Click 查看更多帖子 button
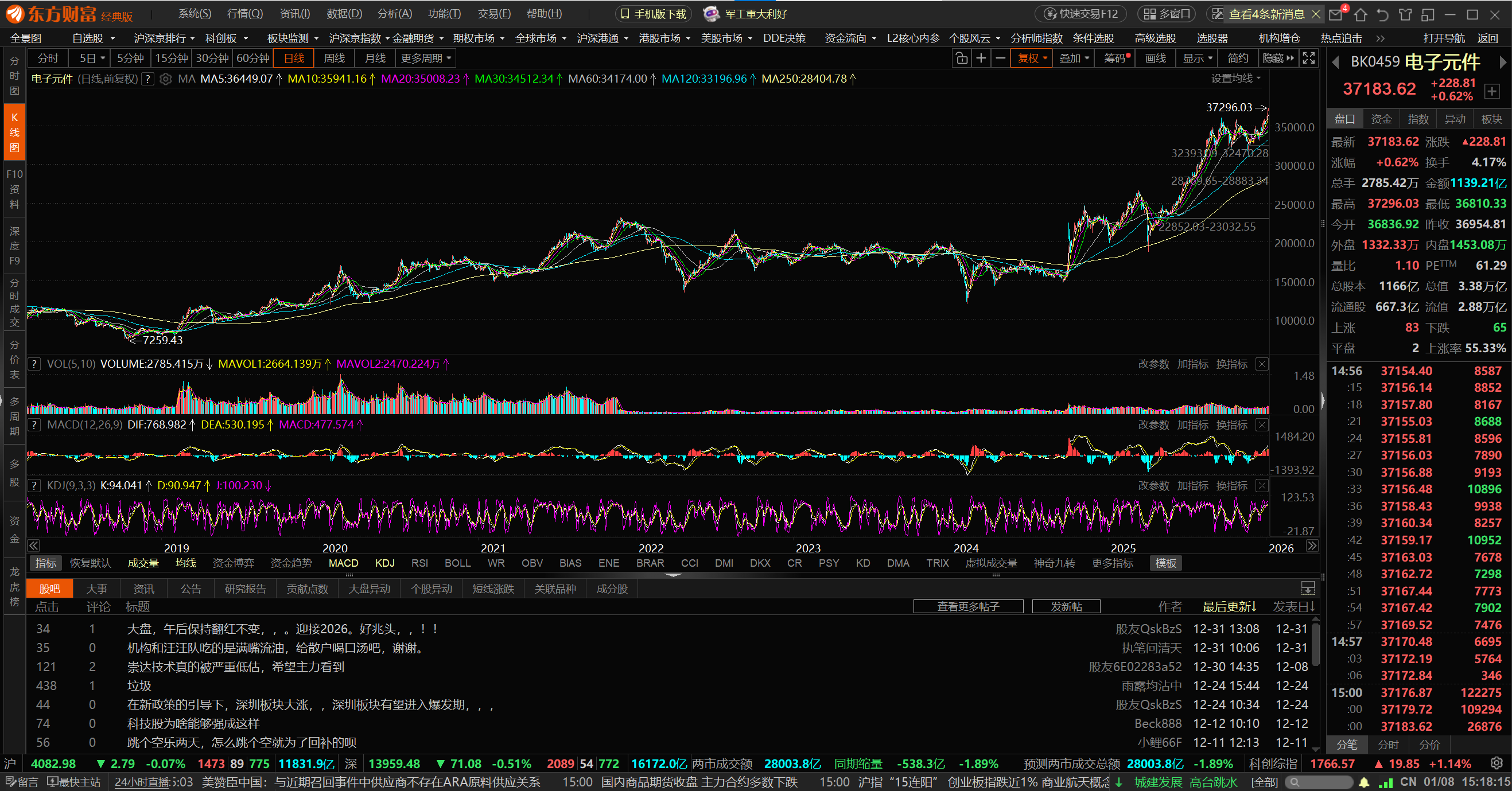Screen dimensions: 1512x791 (x=968, y=606)
